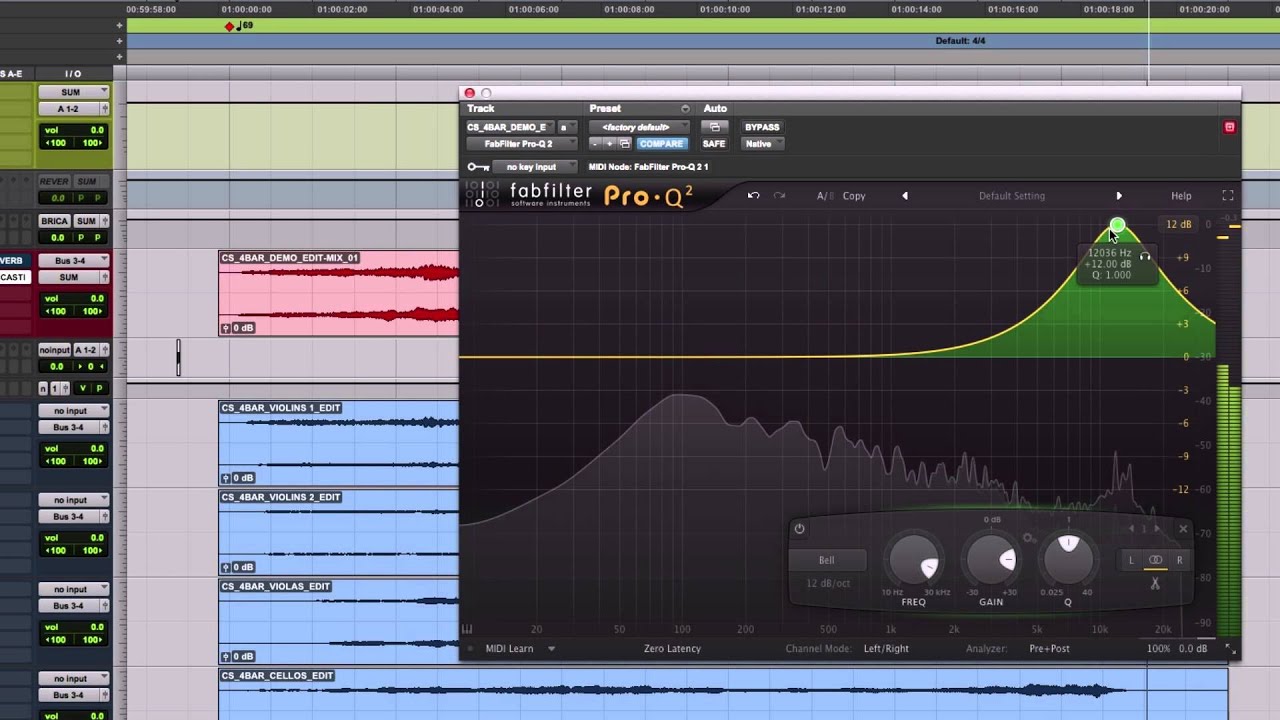Click the resize corner icon in Pro-Q 2

(x=1231, y=651)
